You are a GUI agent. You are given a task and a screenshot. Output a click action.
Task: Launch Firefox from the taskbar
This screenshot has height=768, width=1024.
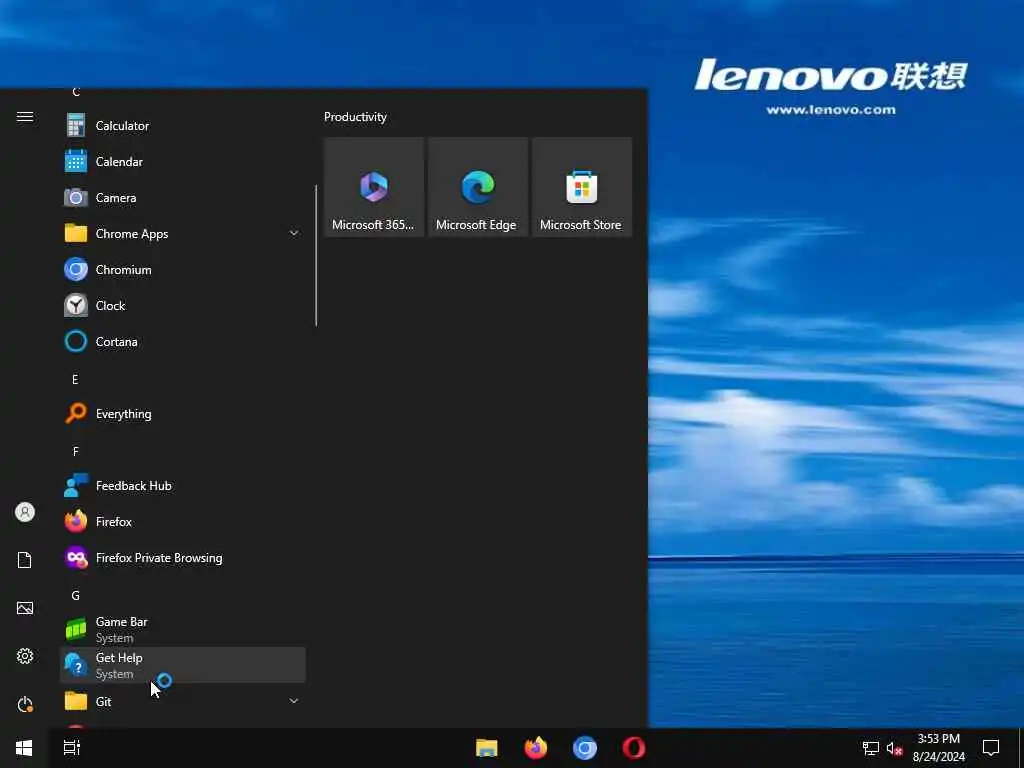tap(536, 748)
